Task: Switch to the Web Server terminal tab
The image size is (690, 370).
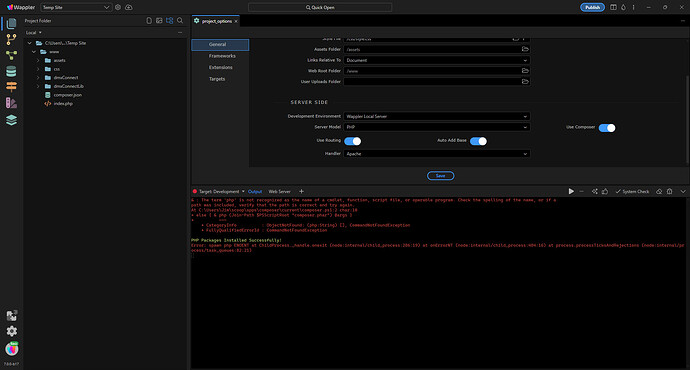Action: (x=279, y=191)
